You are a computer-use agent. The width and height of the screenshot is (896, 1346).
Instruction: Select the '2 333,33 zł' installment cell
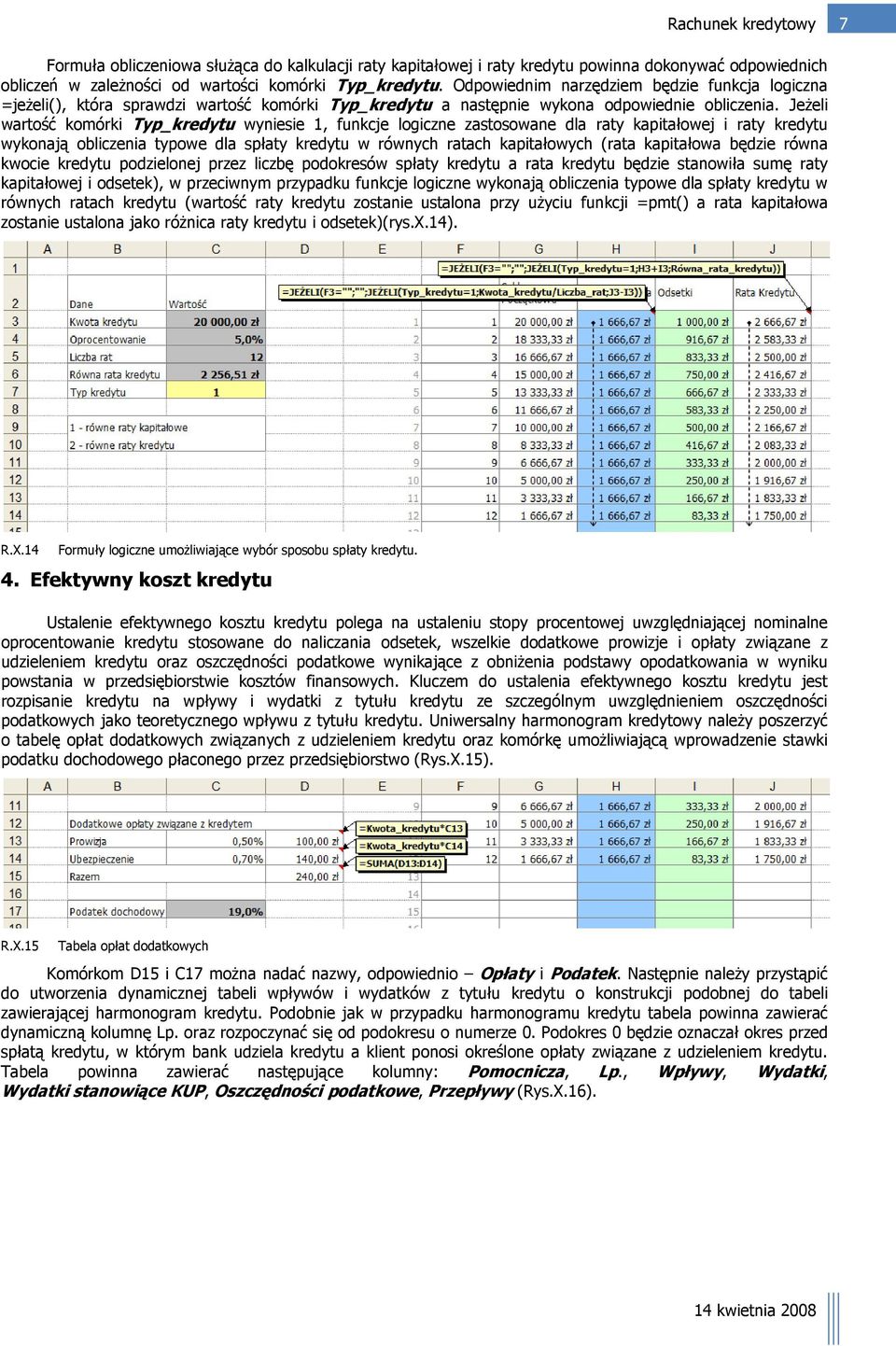point(772,393)
